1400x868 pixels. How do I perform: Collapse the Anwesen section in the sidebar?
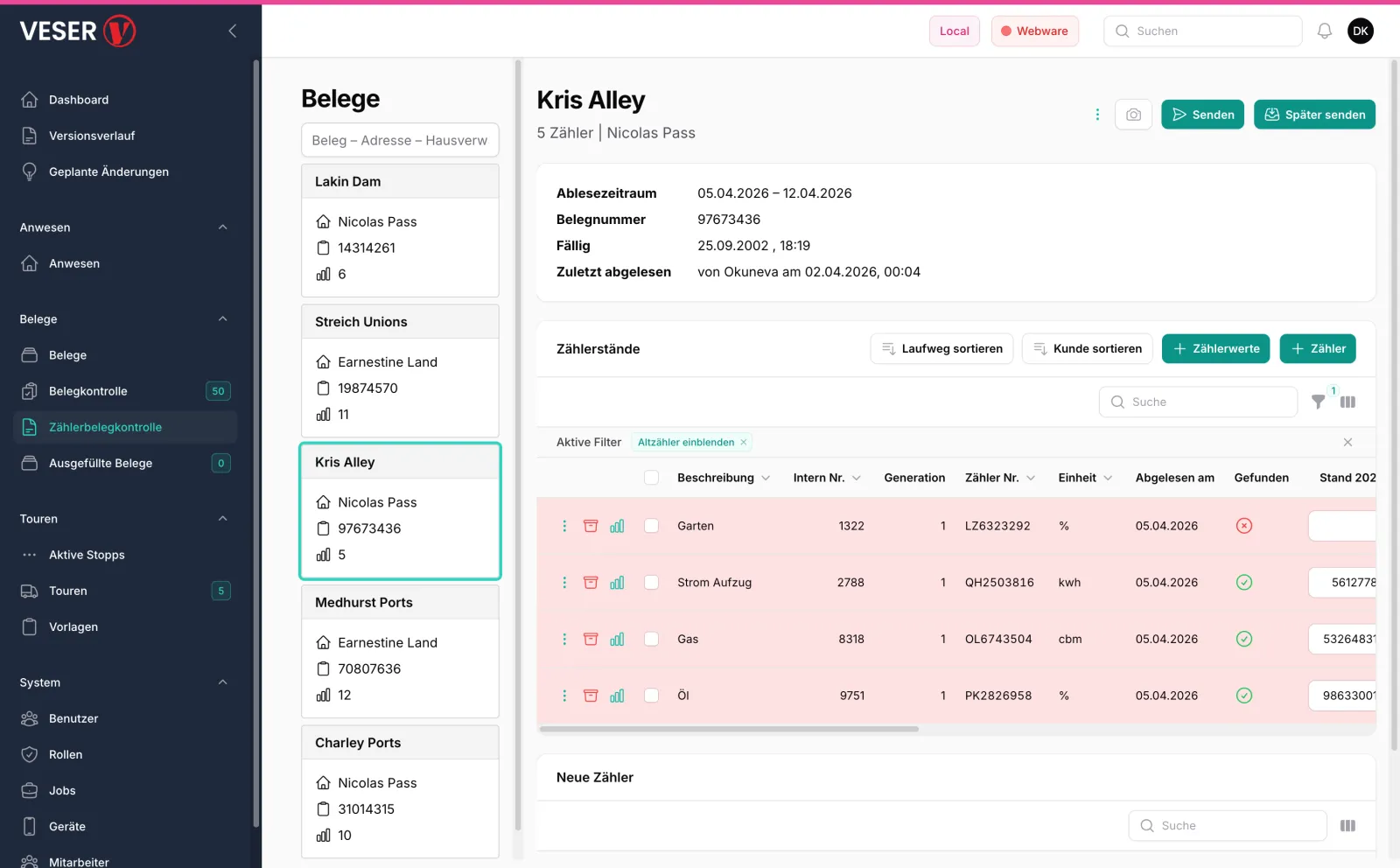point(223,227)
